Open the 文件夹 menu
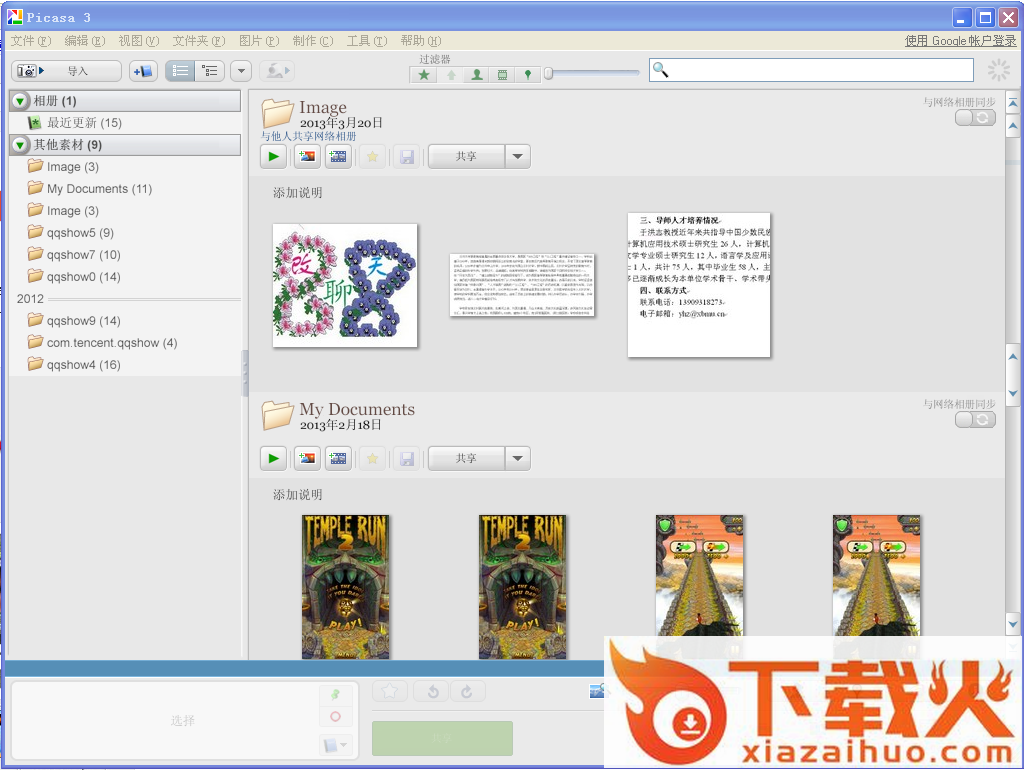 198,41
